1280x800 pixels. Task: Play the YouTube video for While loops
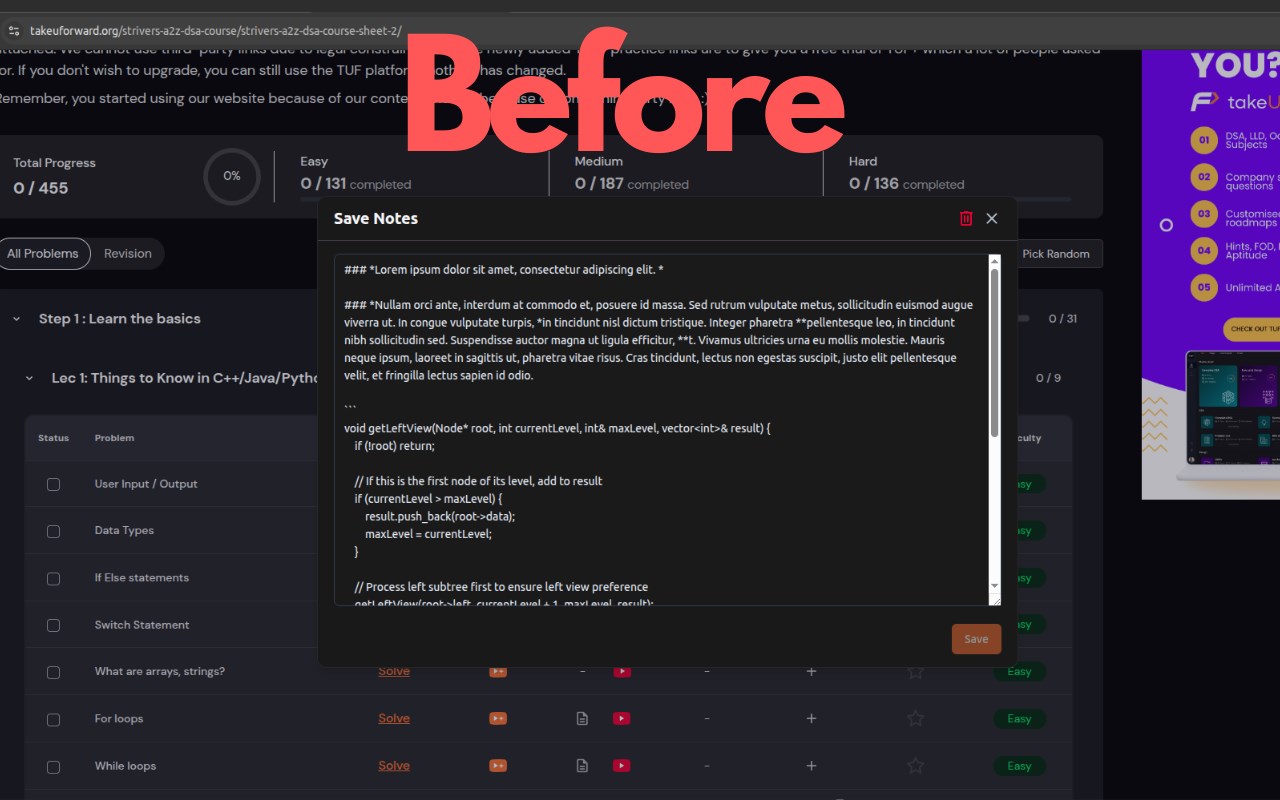(x=622, y=766)
